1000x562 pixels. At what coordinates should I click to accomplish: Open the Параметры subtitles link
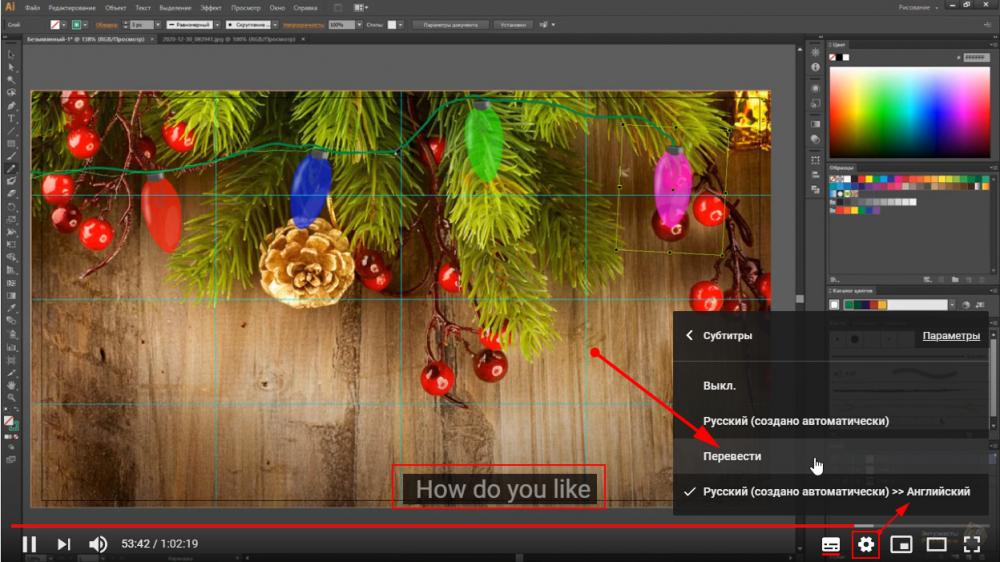[951, 336]
